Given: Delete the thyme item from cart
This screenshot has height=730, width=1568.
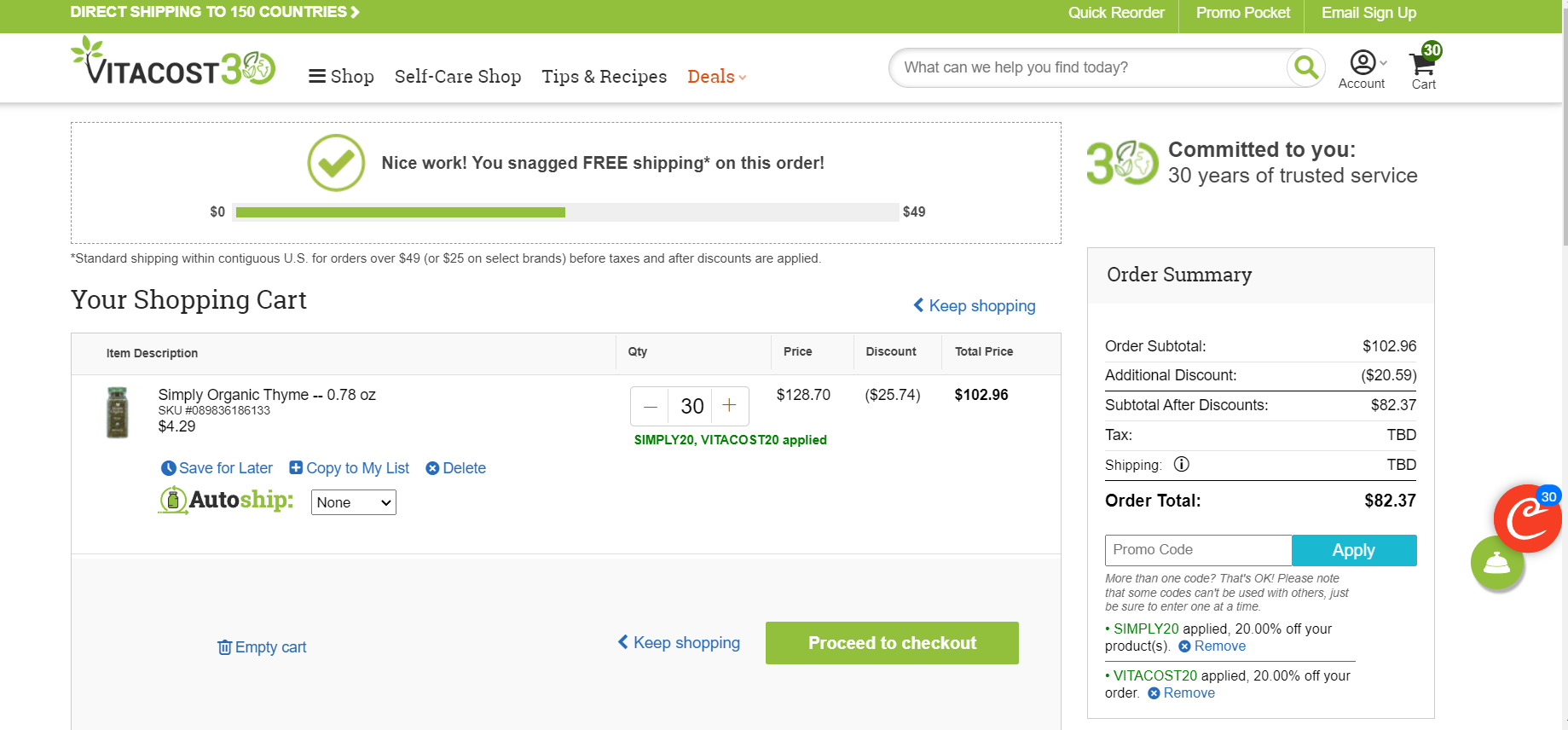Looking at the screenshot, I should tap(456, 468).
